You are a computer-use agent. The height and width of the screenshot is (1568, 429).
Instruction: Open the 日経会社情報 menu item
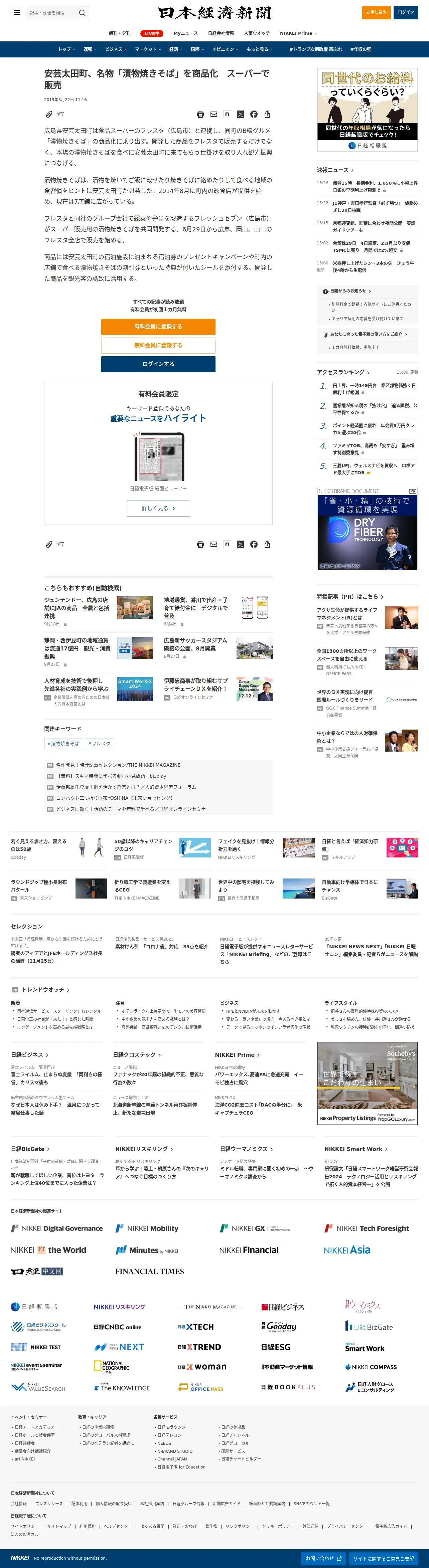click(x=221, y=33)
